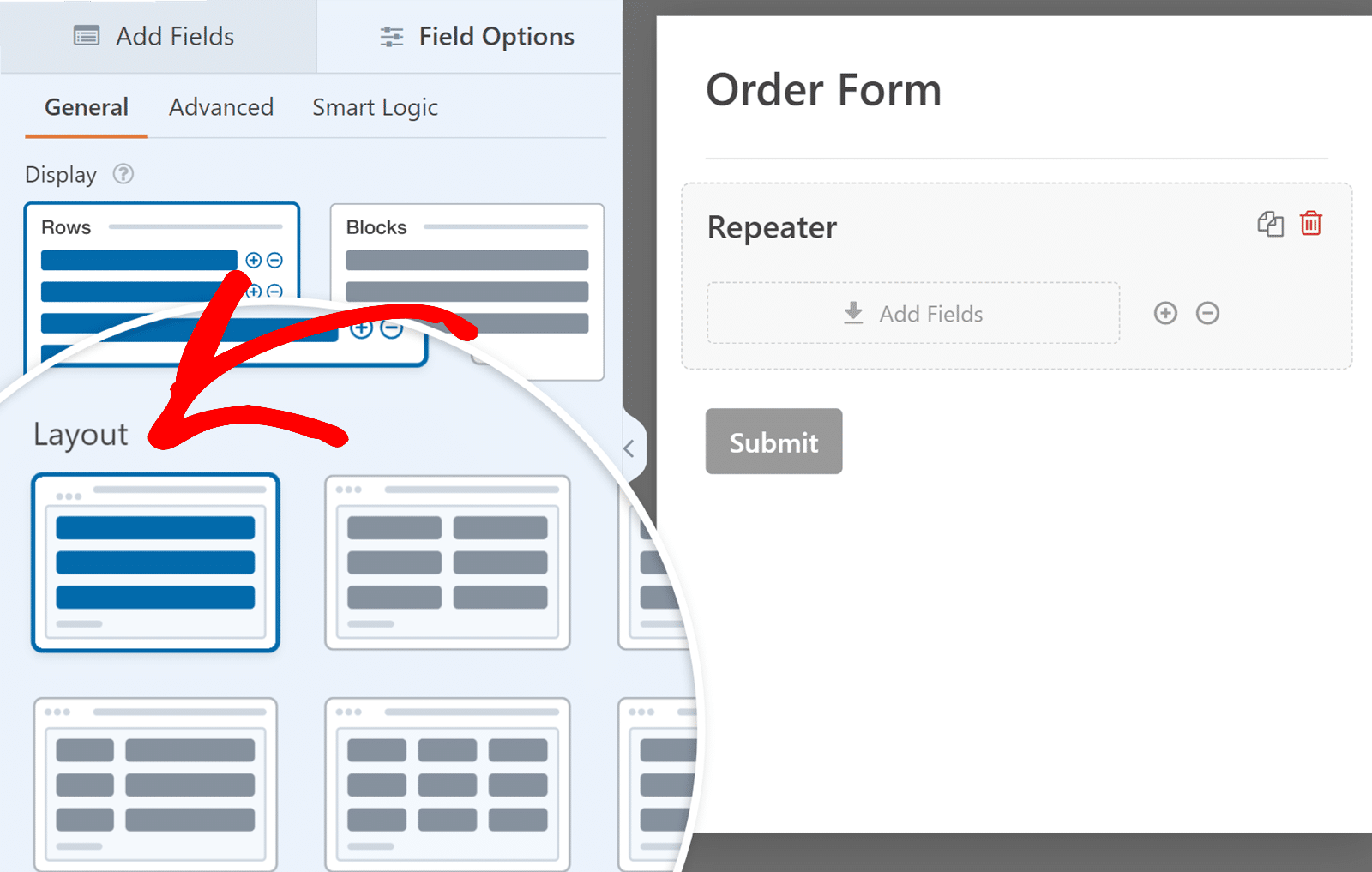1372x872 pixels.
Task: Open the Add Fields panel tab
Action: pos(157,36)
